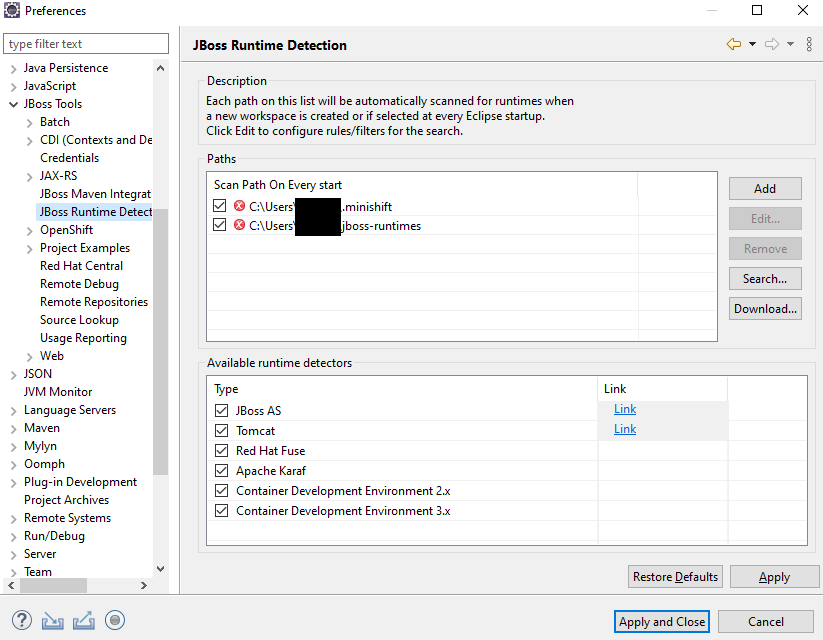Screen dimensions: 823x640
Task: Select Remote Repositories tree item
Action: click(x=94, y=302)
